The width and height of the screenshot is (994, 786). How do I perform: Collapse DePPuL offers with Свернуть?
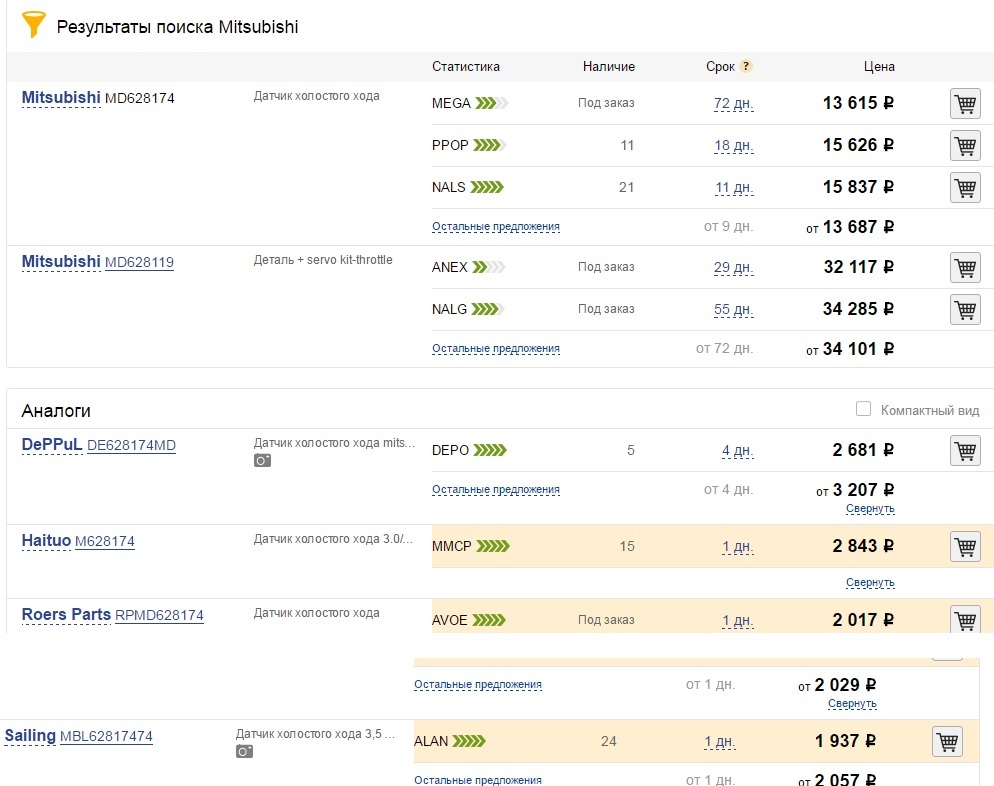click(869, 509)
